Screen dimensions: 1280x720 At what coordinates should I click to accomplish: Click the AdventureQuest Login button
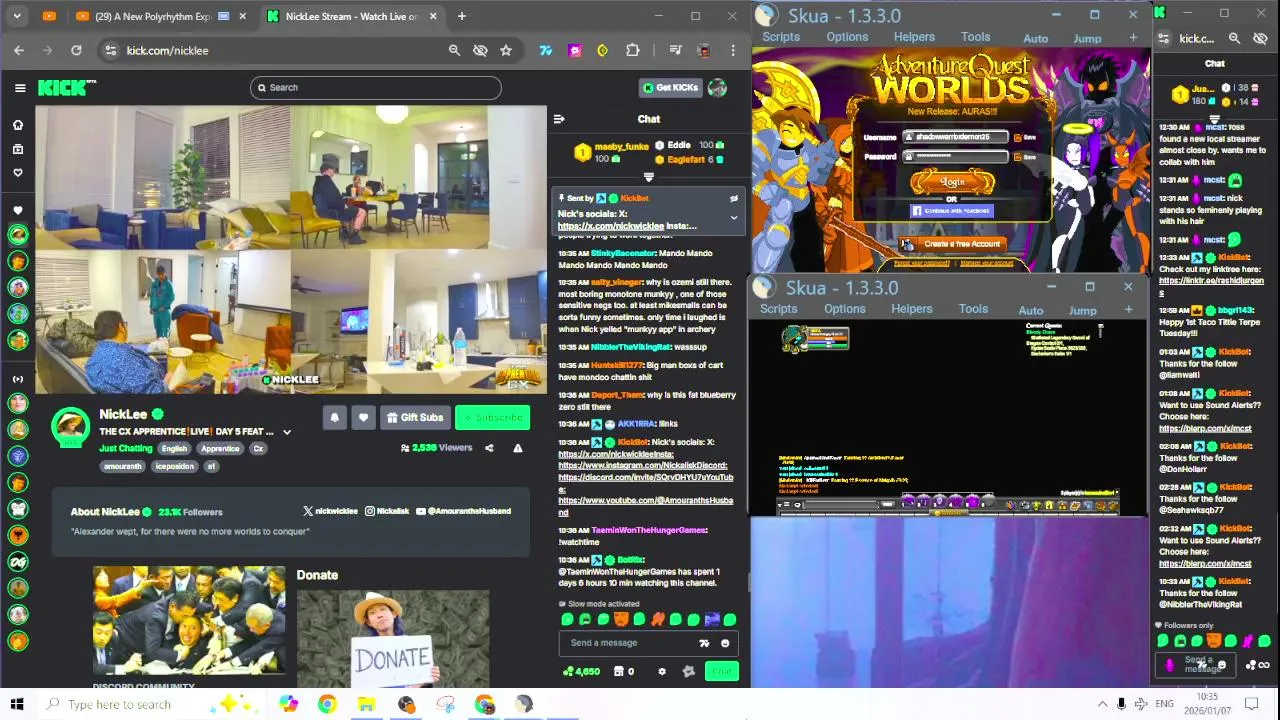click(952, 182)
